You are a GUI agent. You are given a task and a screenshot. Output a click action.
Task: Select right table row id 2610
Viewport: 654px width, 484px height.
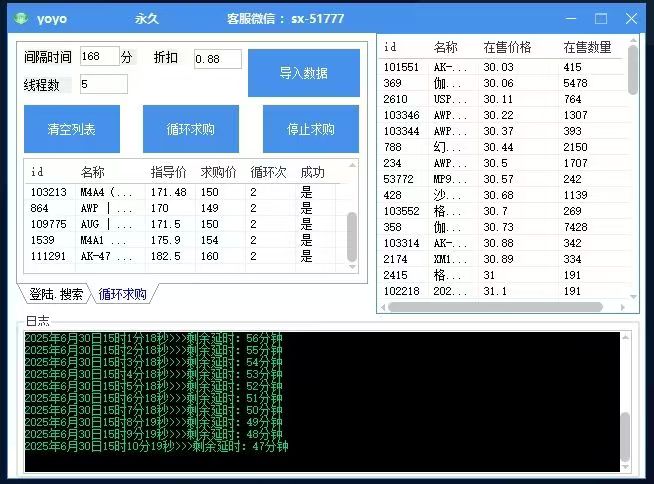click(503, 99)
